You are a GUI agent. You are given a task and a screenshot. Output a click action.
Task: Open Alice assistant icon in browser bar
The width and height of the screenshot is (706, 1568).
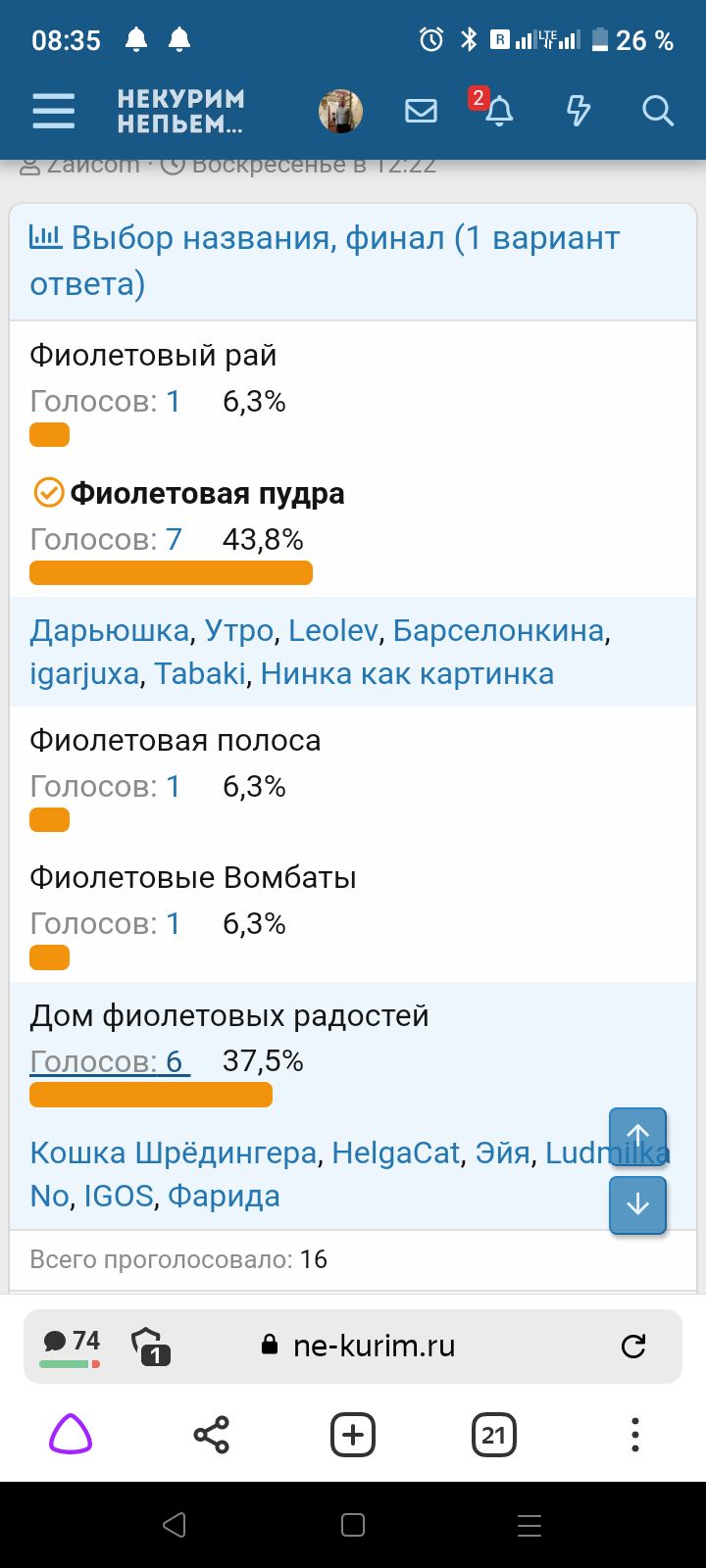click(x=71, y=1436)
